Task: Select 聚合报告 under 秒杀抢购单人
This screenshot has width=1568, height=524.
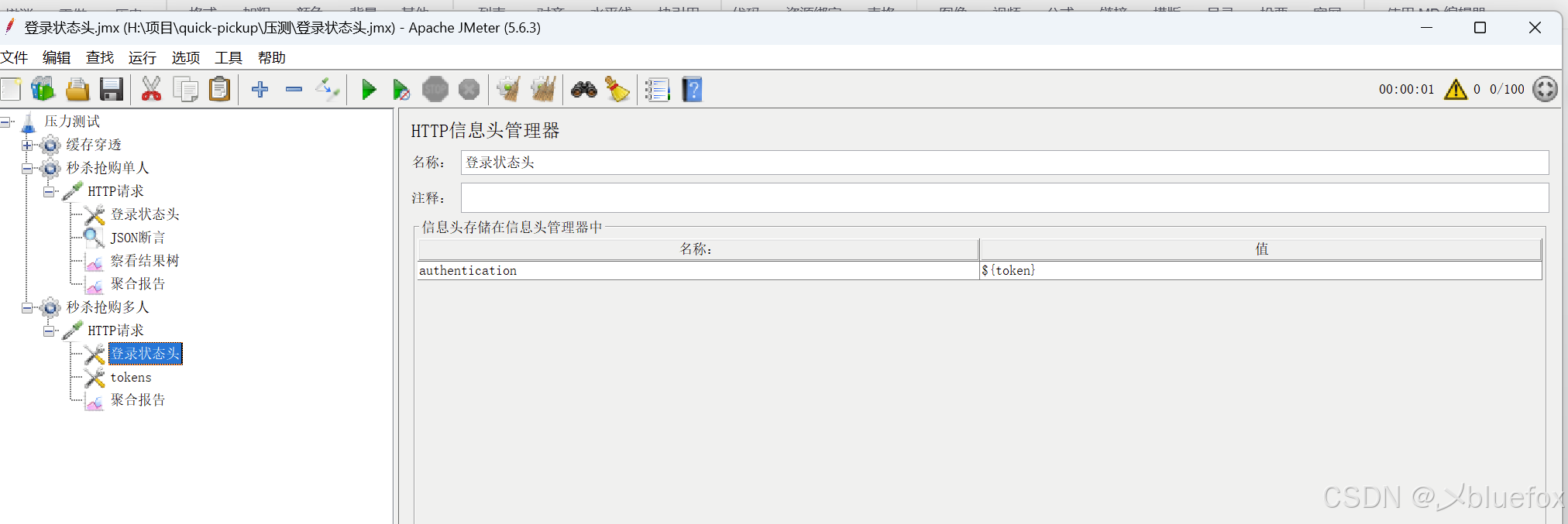Action: pyautogui.click(x=138, y=284)
